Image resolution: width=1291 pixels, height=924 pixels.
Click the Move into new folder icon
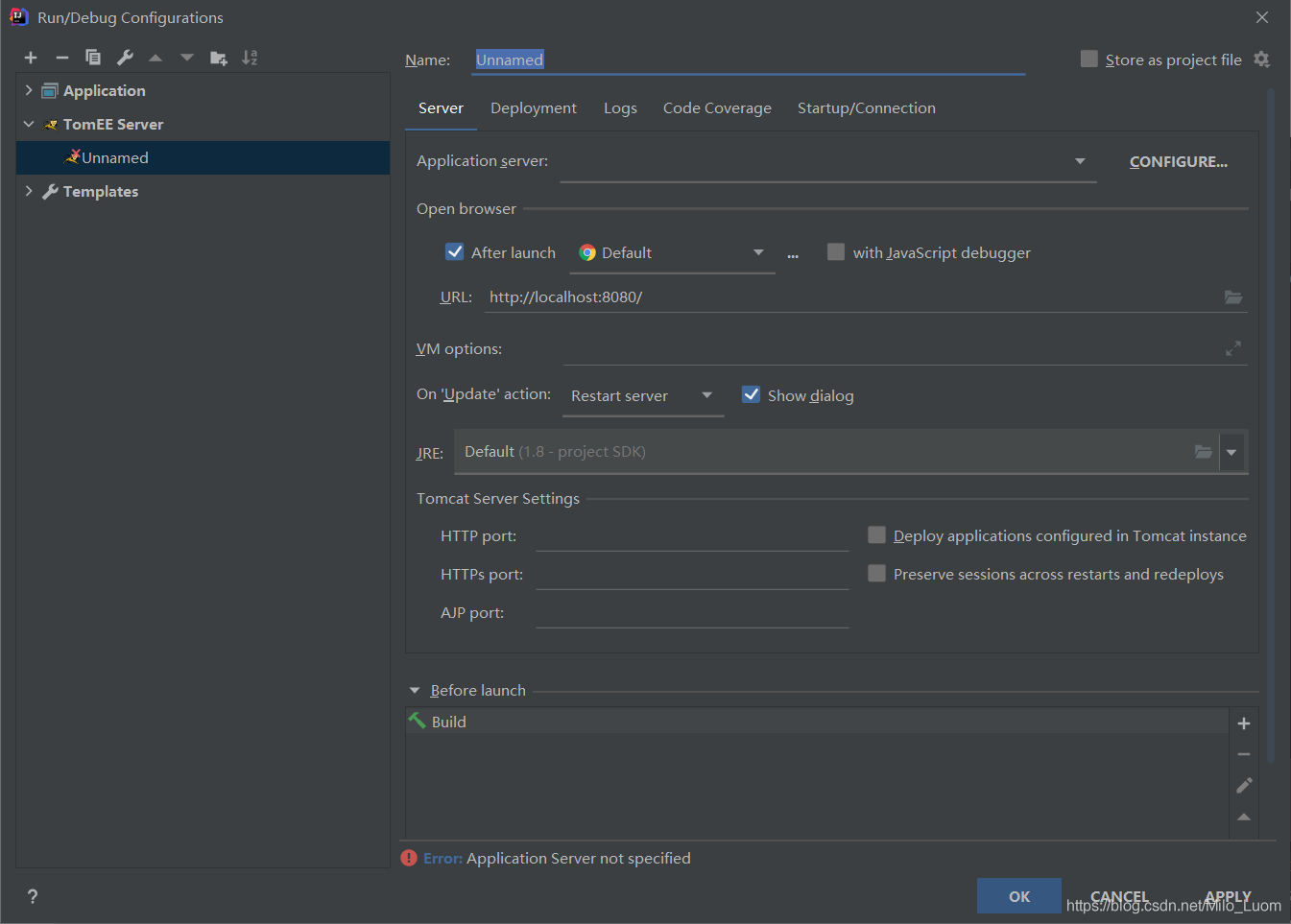219,58
